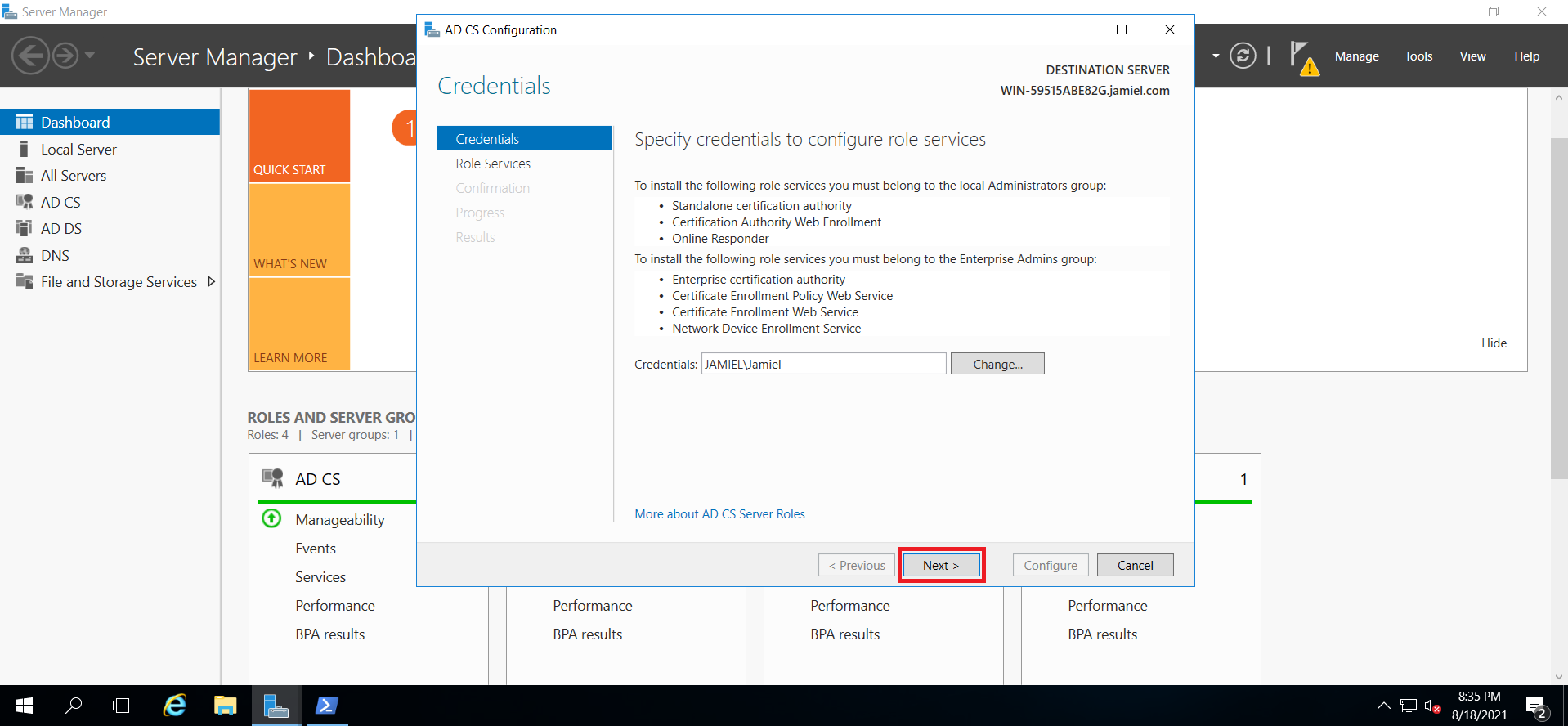Image resolution: width=1568 pixels, height=726 pixels.
Task: Click the File and Storage Services icon
Action: click(x=25, y=281)
